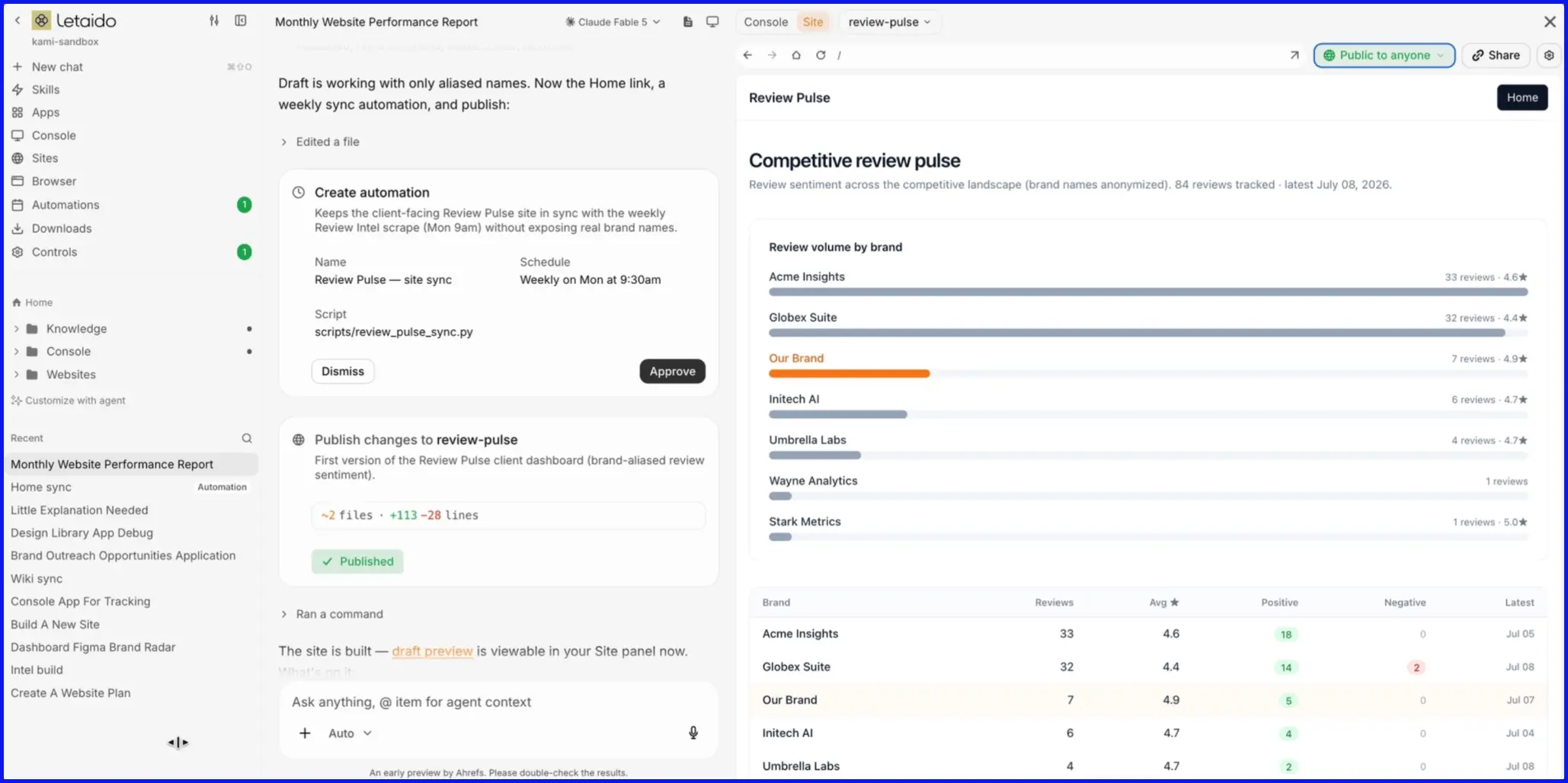Open the draft preview link
This screenshot has width=1568, height=783.
coord(432,651)
